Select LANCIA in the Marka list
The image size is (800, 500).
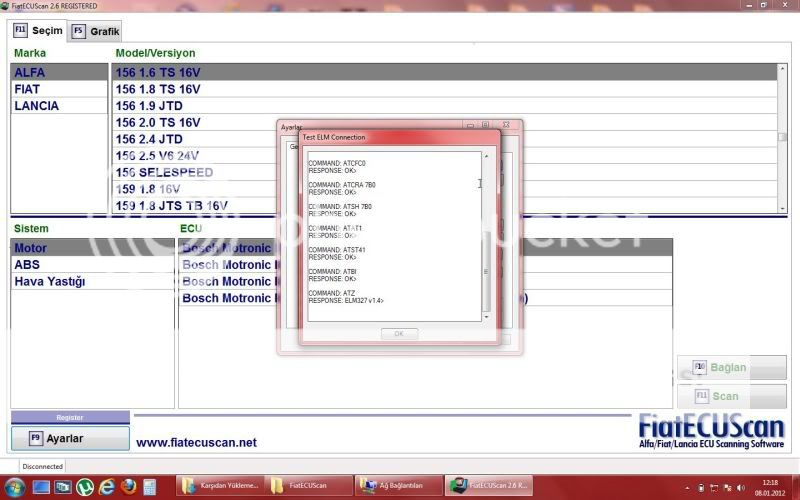(59, 106)
